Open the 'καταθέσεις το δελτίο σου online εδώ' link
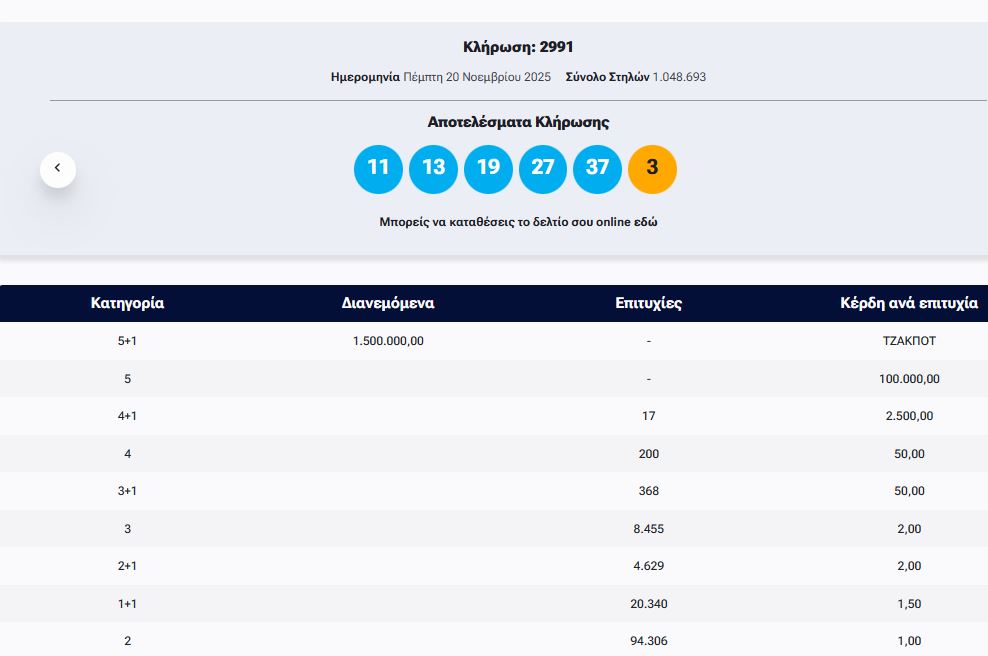Screen dimensions: 988x656 click(x=518, y=222)
